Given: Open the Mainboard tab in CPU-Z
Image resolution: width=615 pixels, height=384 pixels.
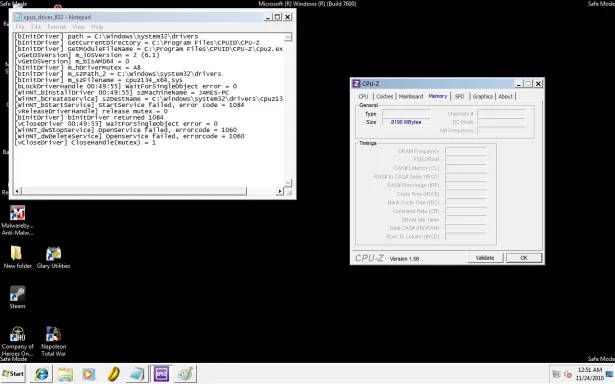Looking at the screenshot, I should [x=411, y=96].
